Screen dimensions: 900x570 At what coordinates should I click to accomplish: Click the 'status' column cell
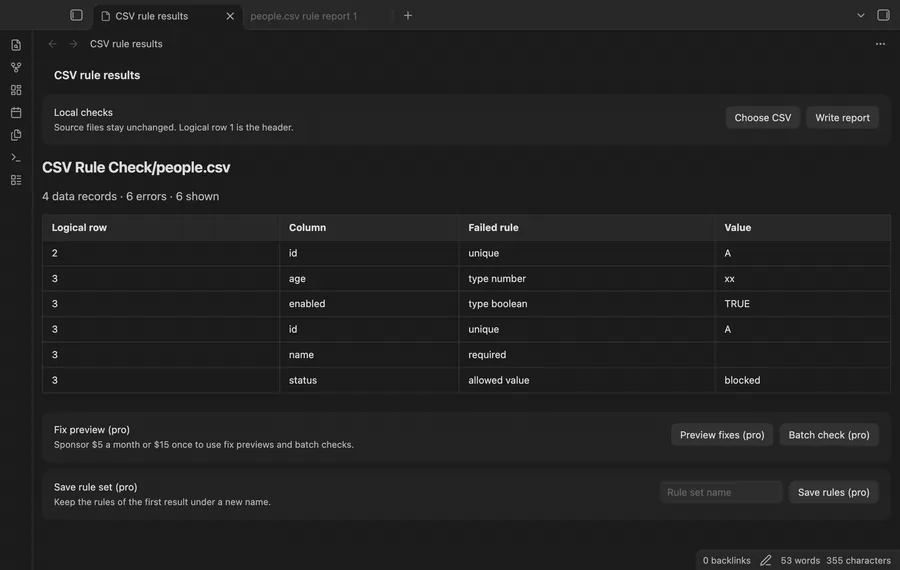pos(369,380)
